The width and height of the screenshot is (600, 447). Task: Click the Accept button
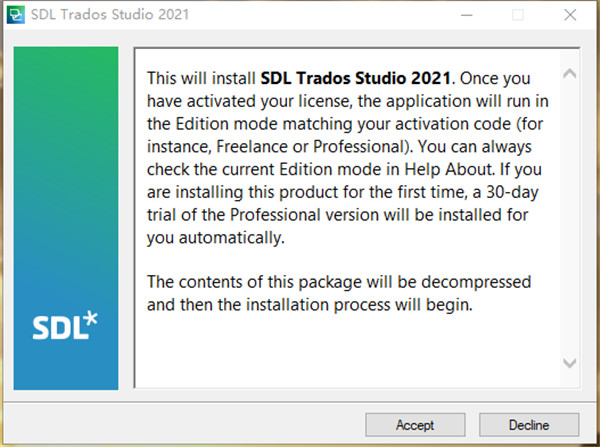point(415,424)
